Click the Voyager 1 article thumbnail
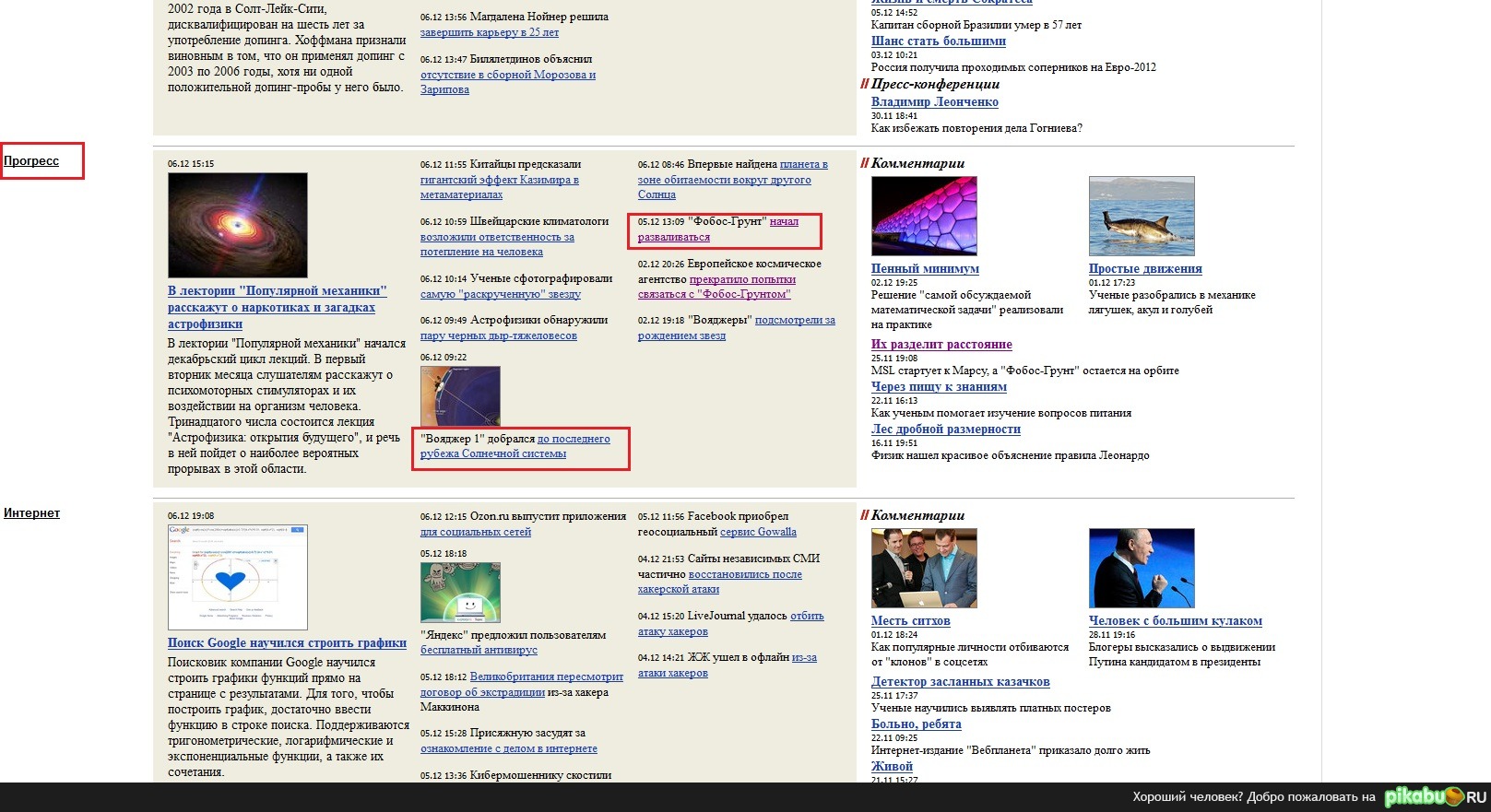This screenshot has height=812, width=1491. 460,396
